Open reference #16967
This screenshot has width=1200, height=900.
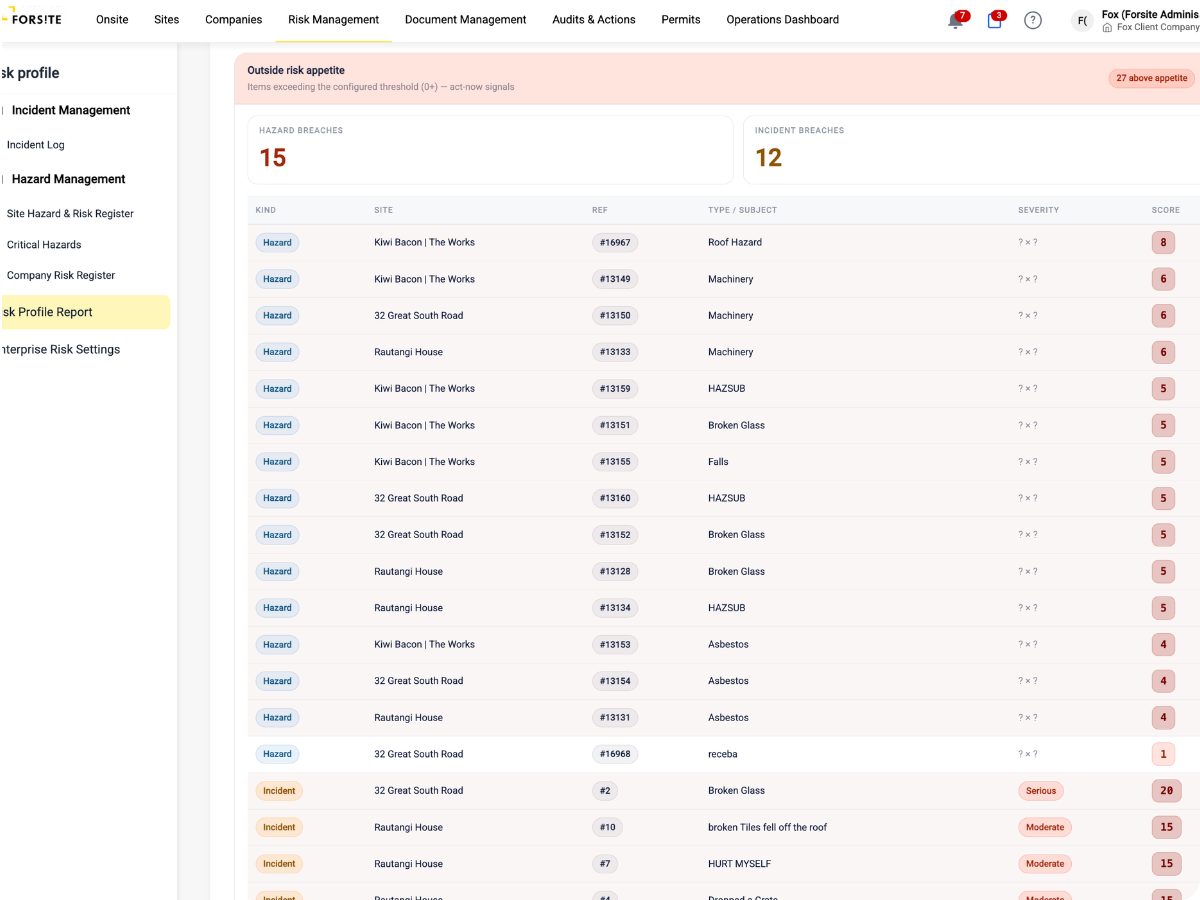[615, 242]
